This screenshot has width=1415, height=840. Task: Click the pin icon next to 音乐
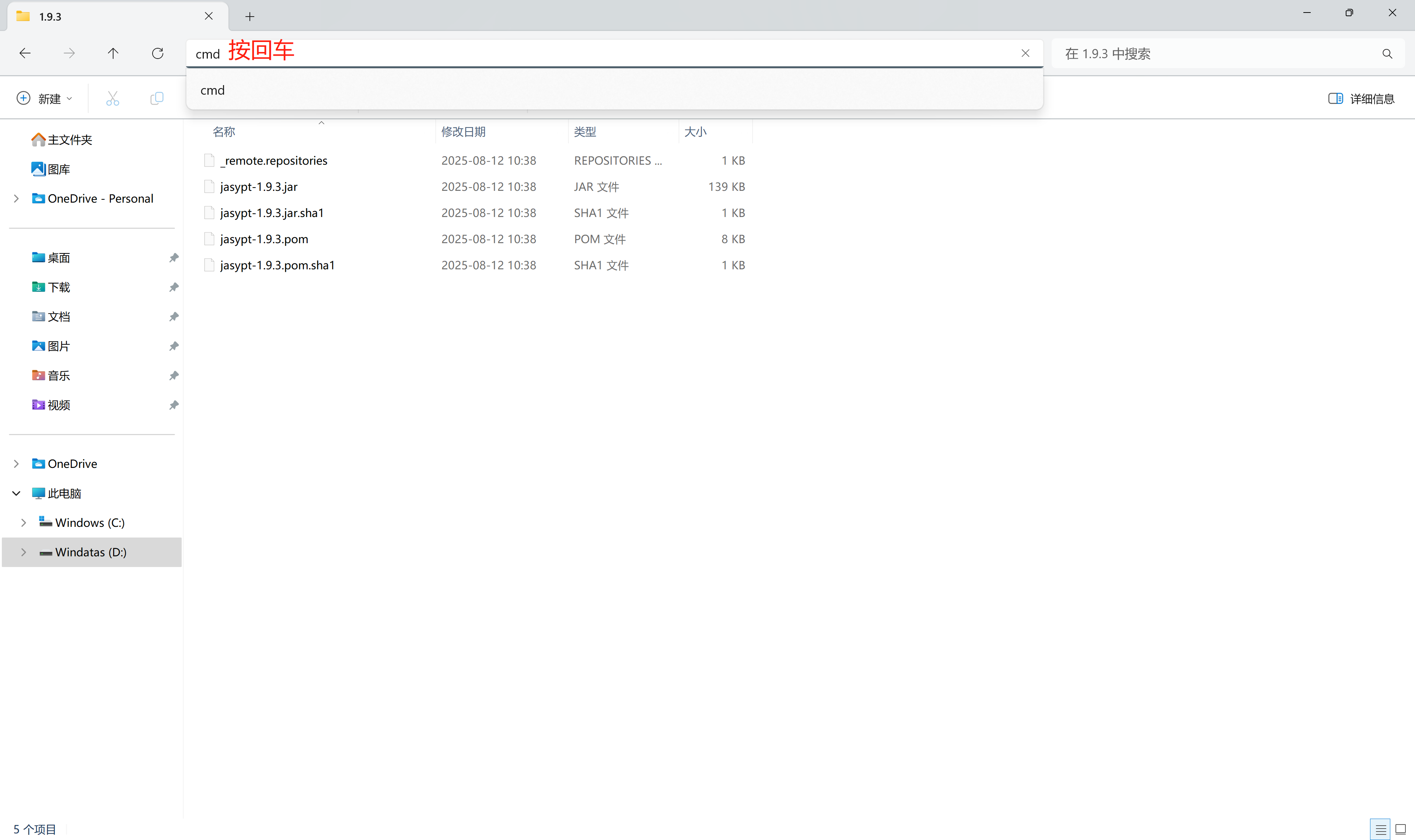pyautogui.click(x=174, y=375)
